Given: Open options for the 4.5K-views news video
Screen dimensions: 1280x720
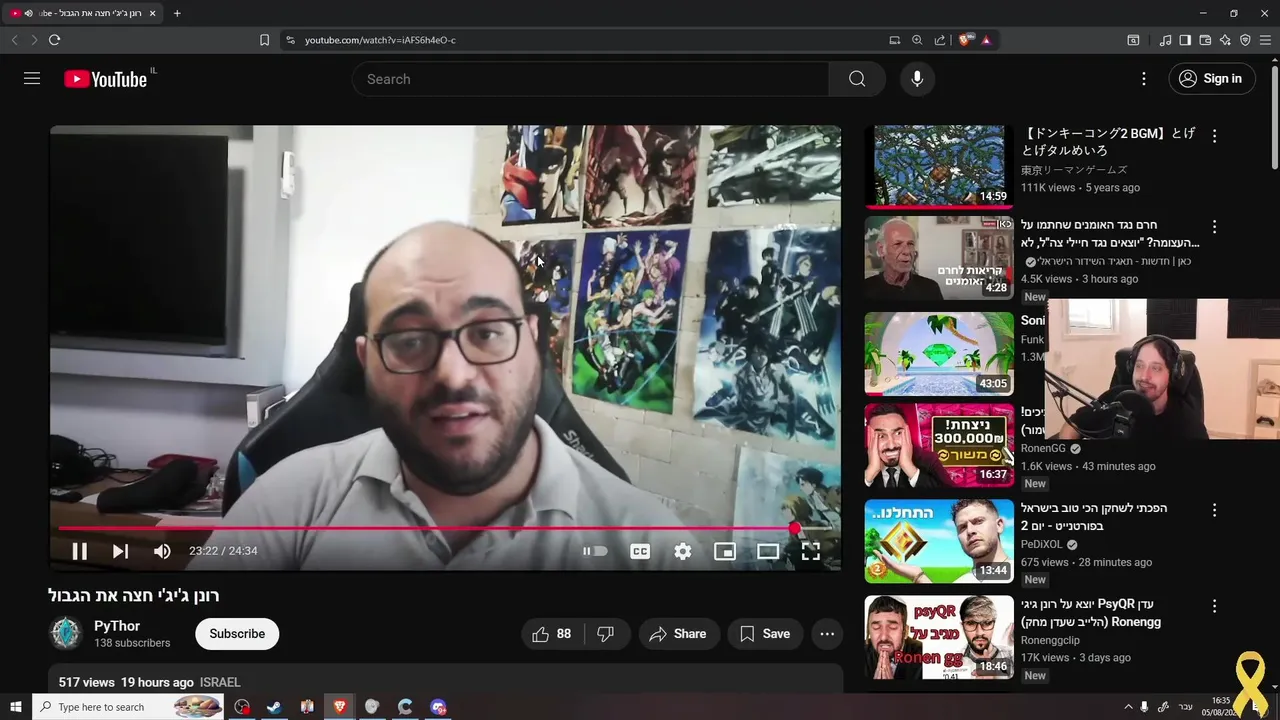Looking at the screenshot, I should coord(1215,227).
